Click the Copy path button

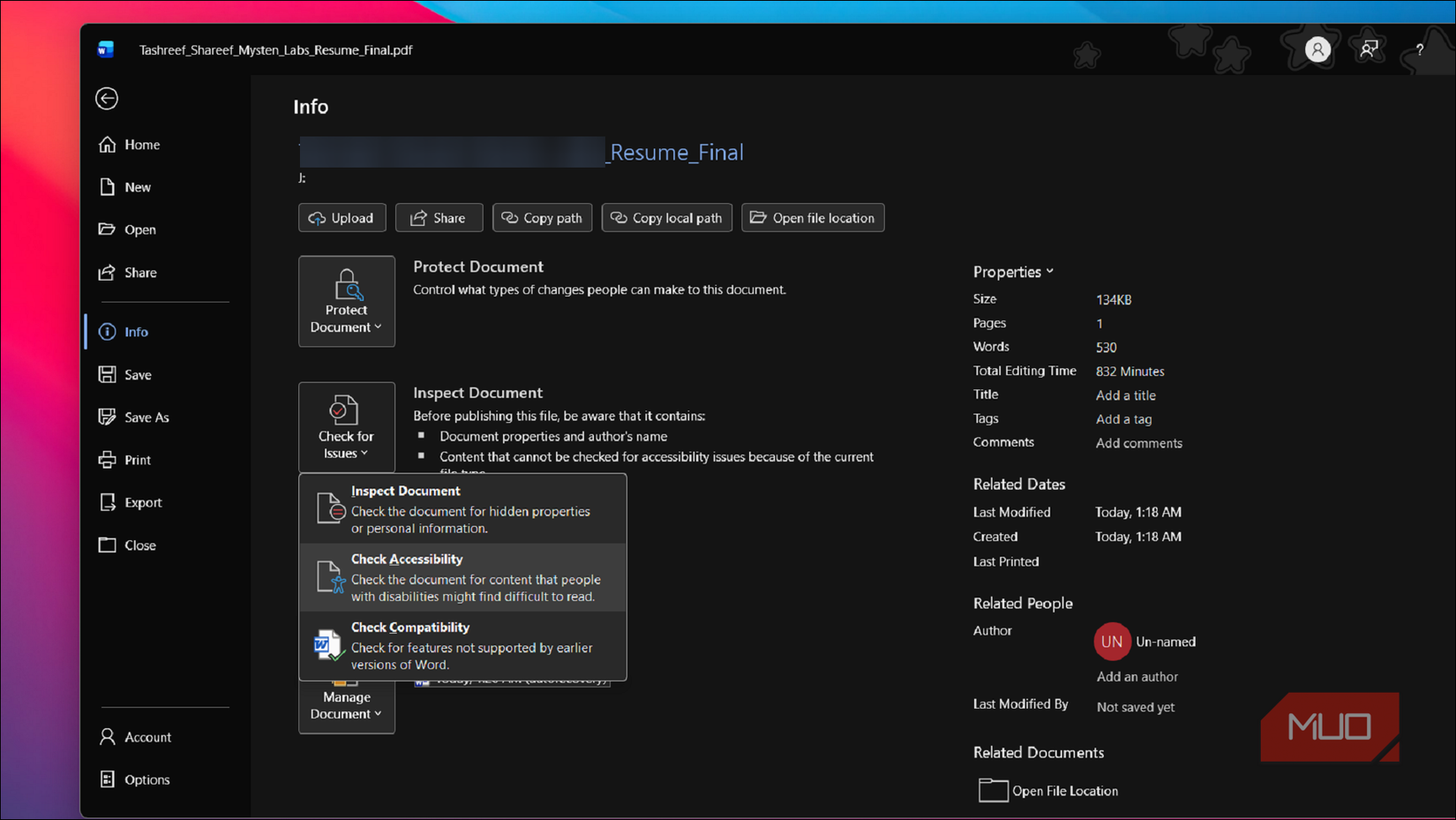[543, 218]
